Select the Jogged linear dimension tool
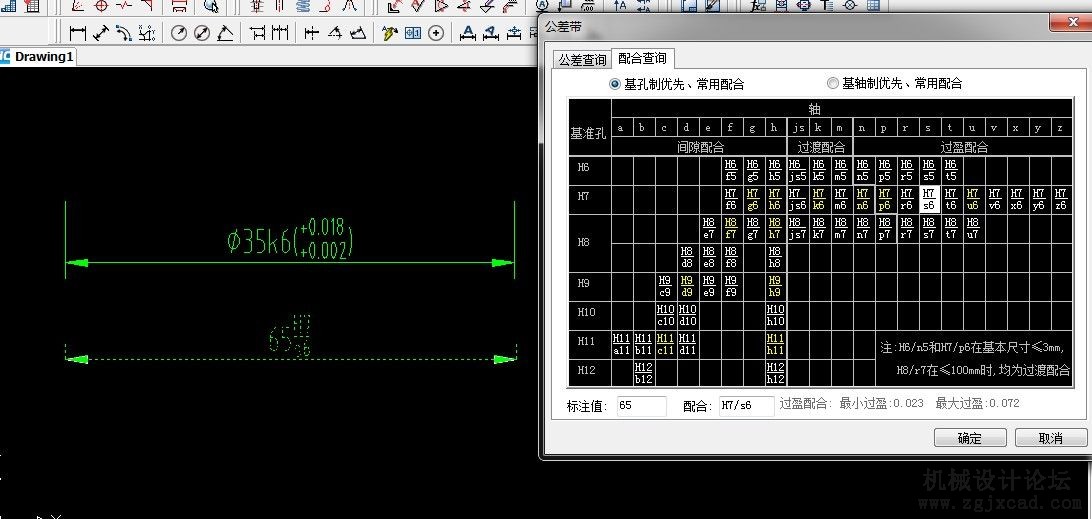 click(358, 33)
